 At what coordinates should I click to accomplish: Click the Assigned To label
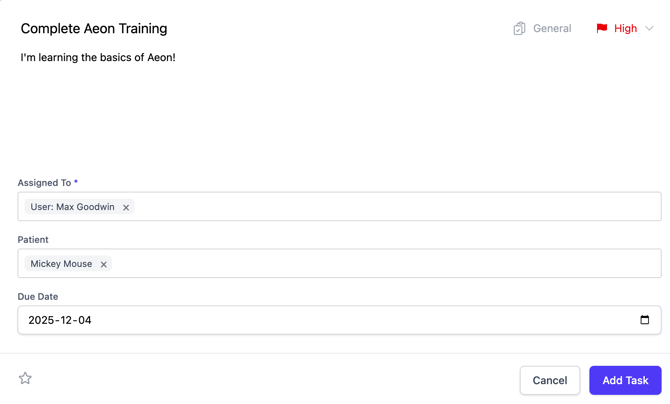pyautogui.click(x=44, y=183)
